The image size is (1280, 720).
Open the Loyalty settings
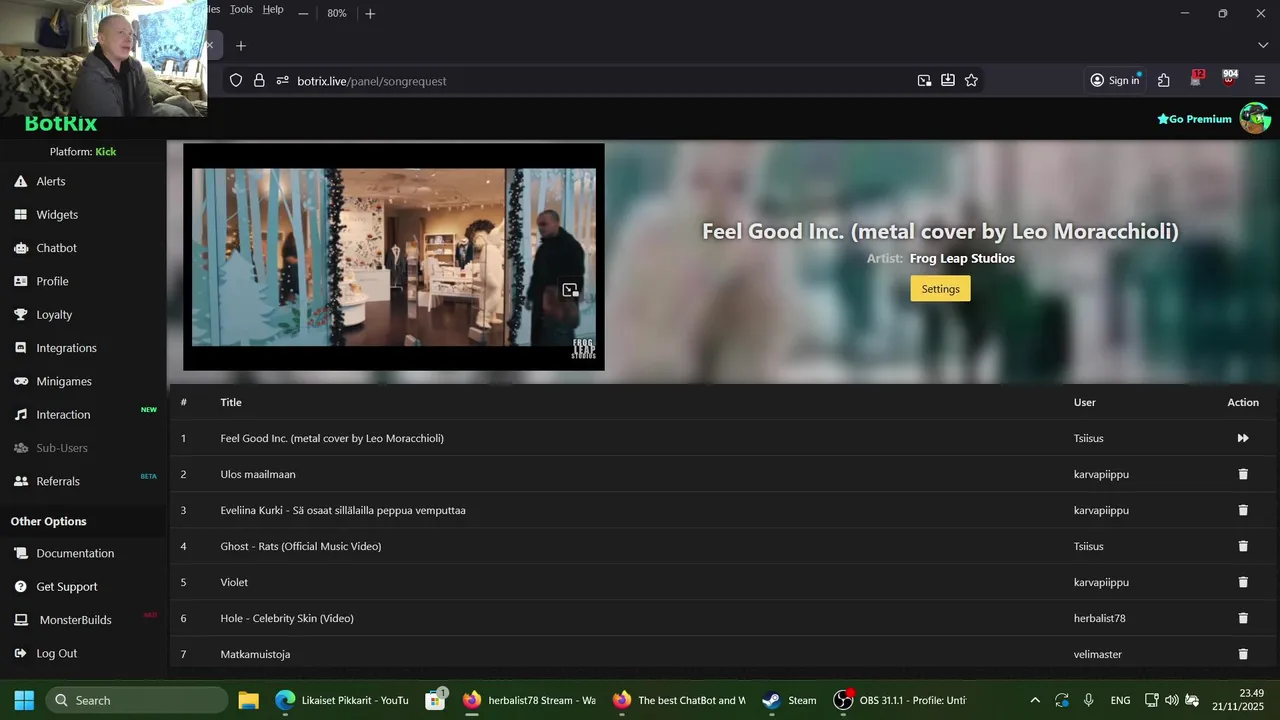click(x=54, y=314)
